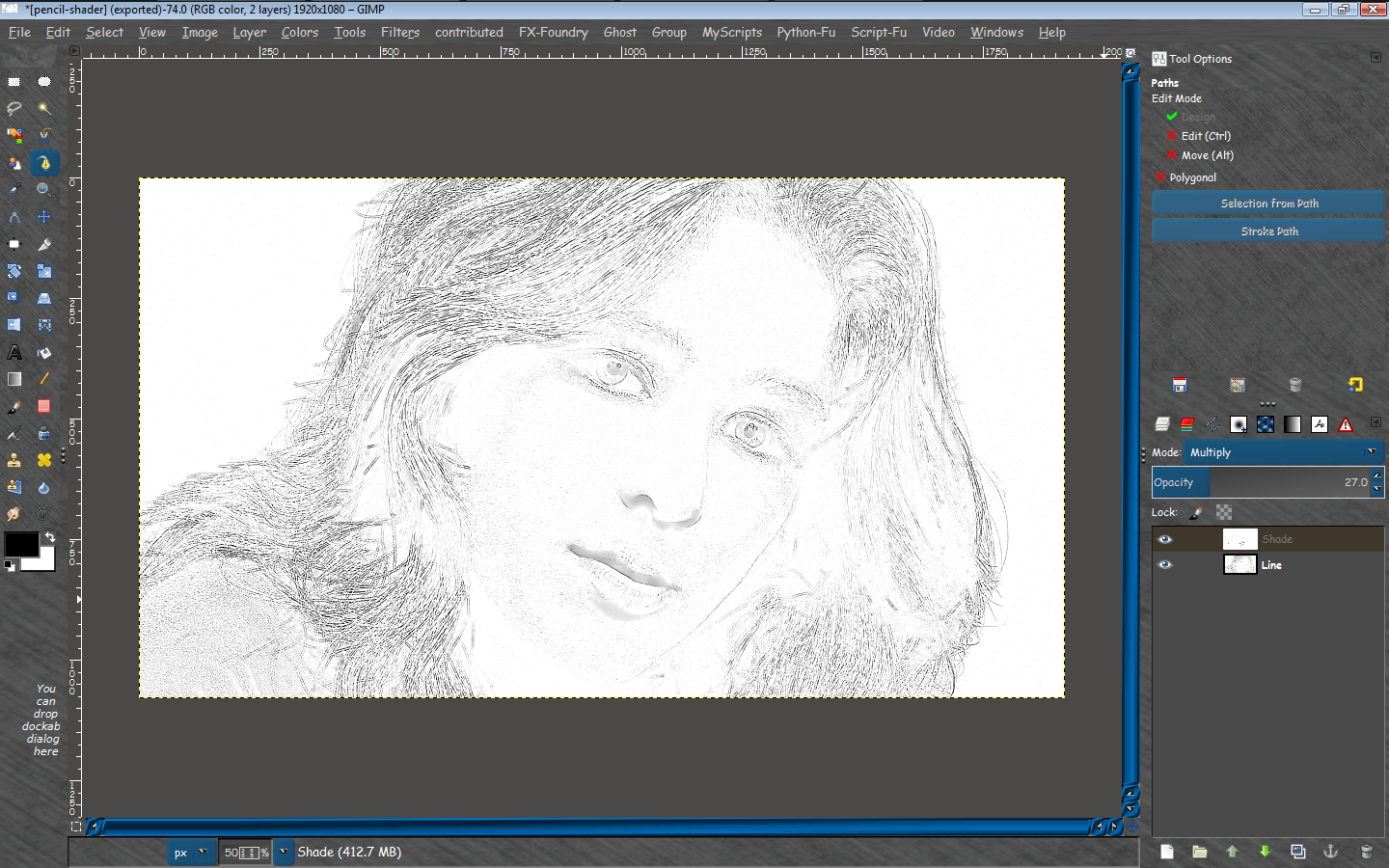Open the FX-Foundry menu
Image resolution: width=1389 pixels, height=868 pixels.
point(554,32)
